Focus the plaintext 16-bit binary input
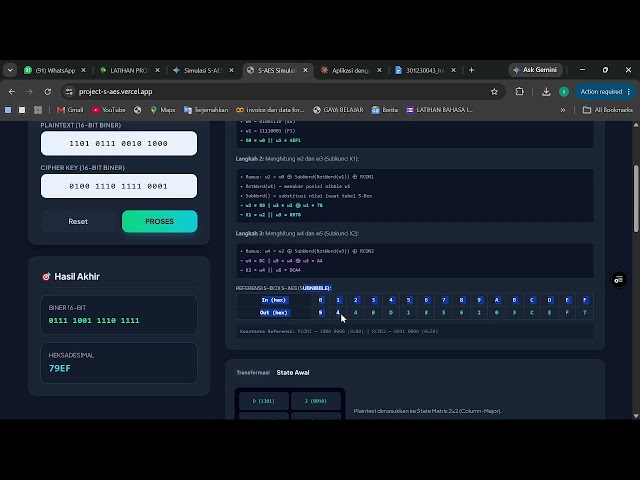 pos(119,143)
